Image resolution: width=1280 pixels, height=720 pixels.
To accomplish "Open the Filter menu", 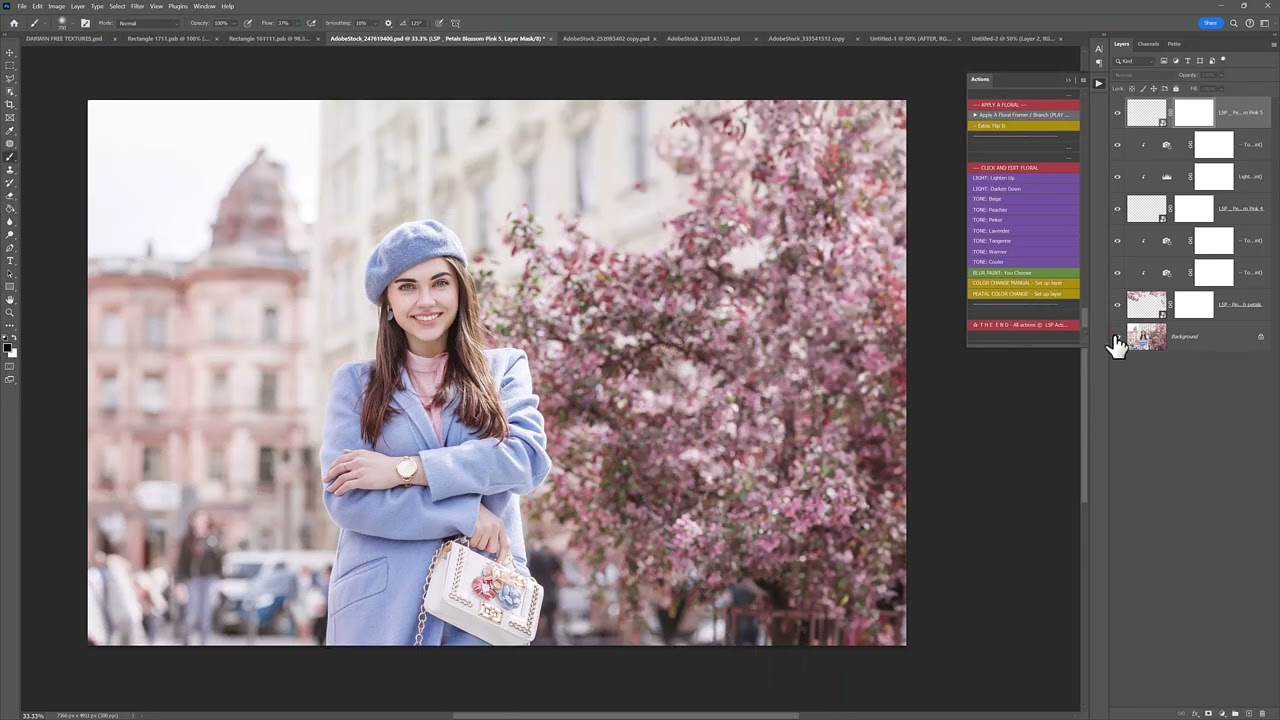I will [137, 6].
